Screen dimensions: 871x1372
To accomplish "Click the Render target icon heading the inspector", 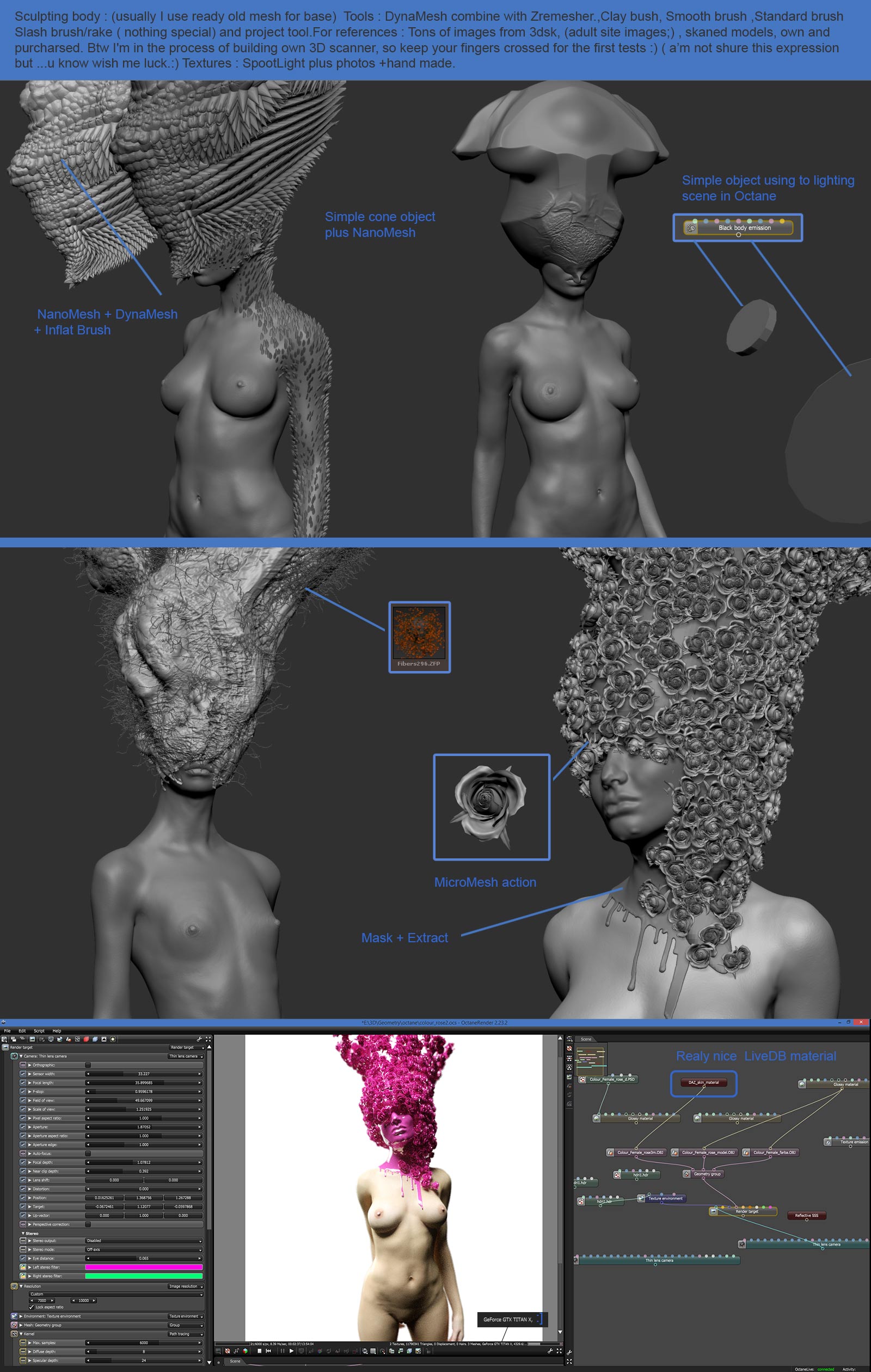I will 5,1048.
